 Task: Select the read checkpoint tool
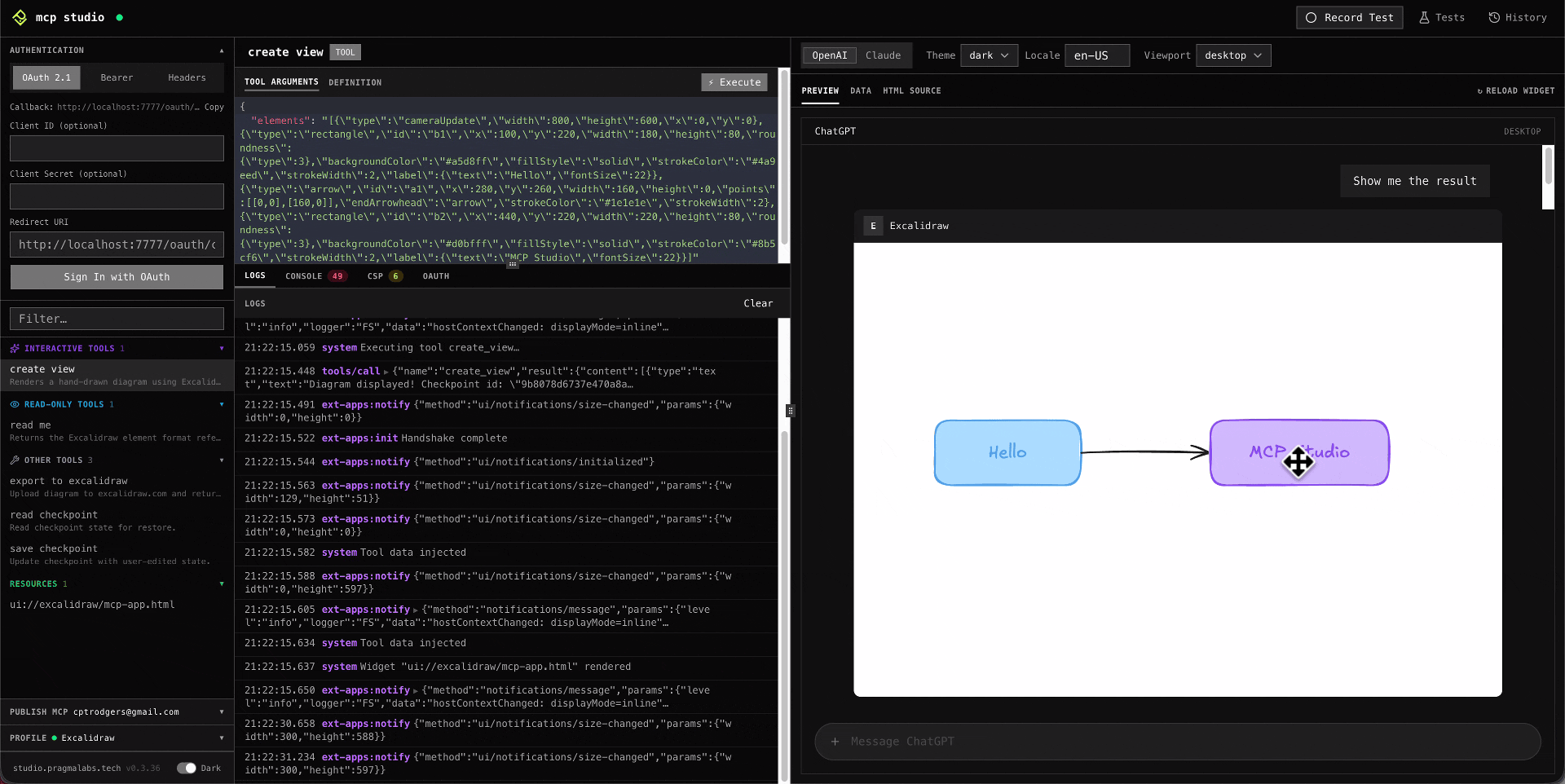pos(117,521)
